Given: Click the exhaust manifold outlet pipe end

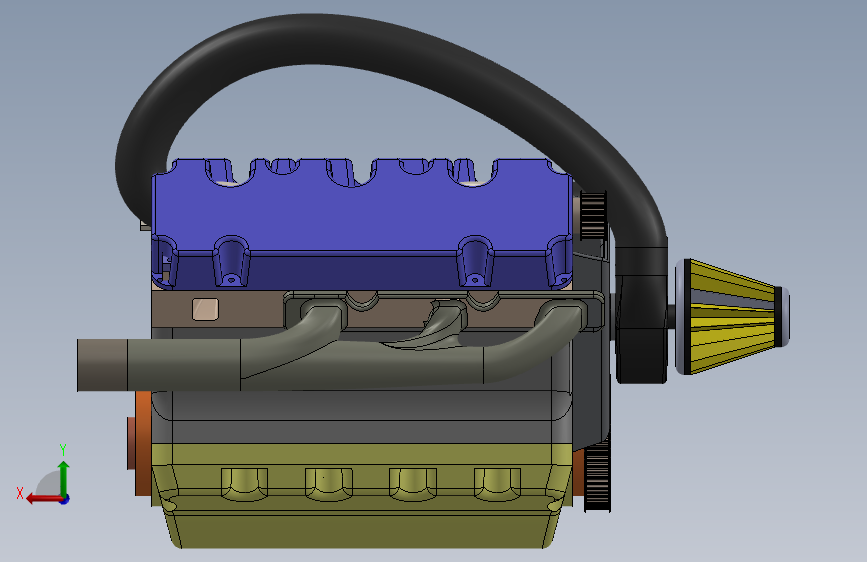Looking at the screenshot, I should tap(102, 365).
